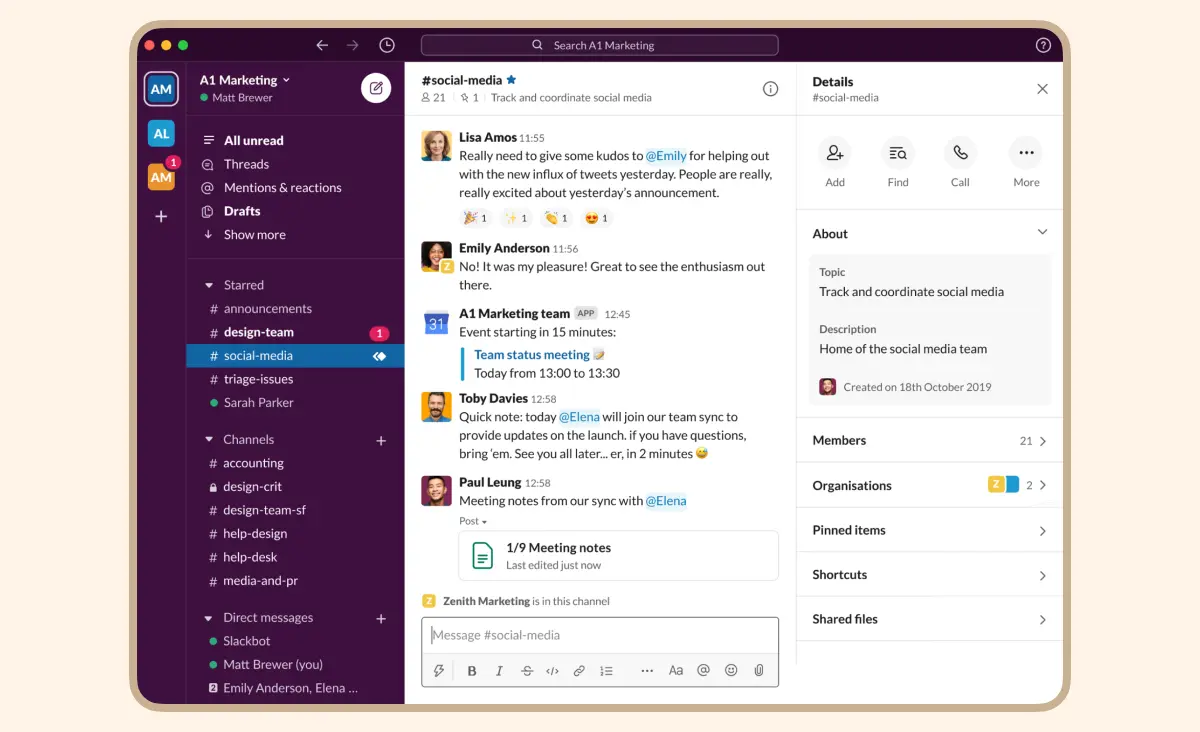Open more formatting options ellipsis
The width and height of the screenshot is (1200, 732).
[647, 671]
